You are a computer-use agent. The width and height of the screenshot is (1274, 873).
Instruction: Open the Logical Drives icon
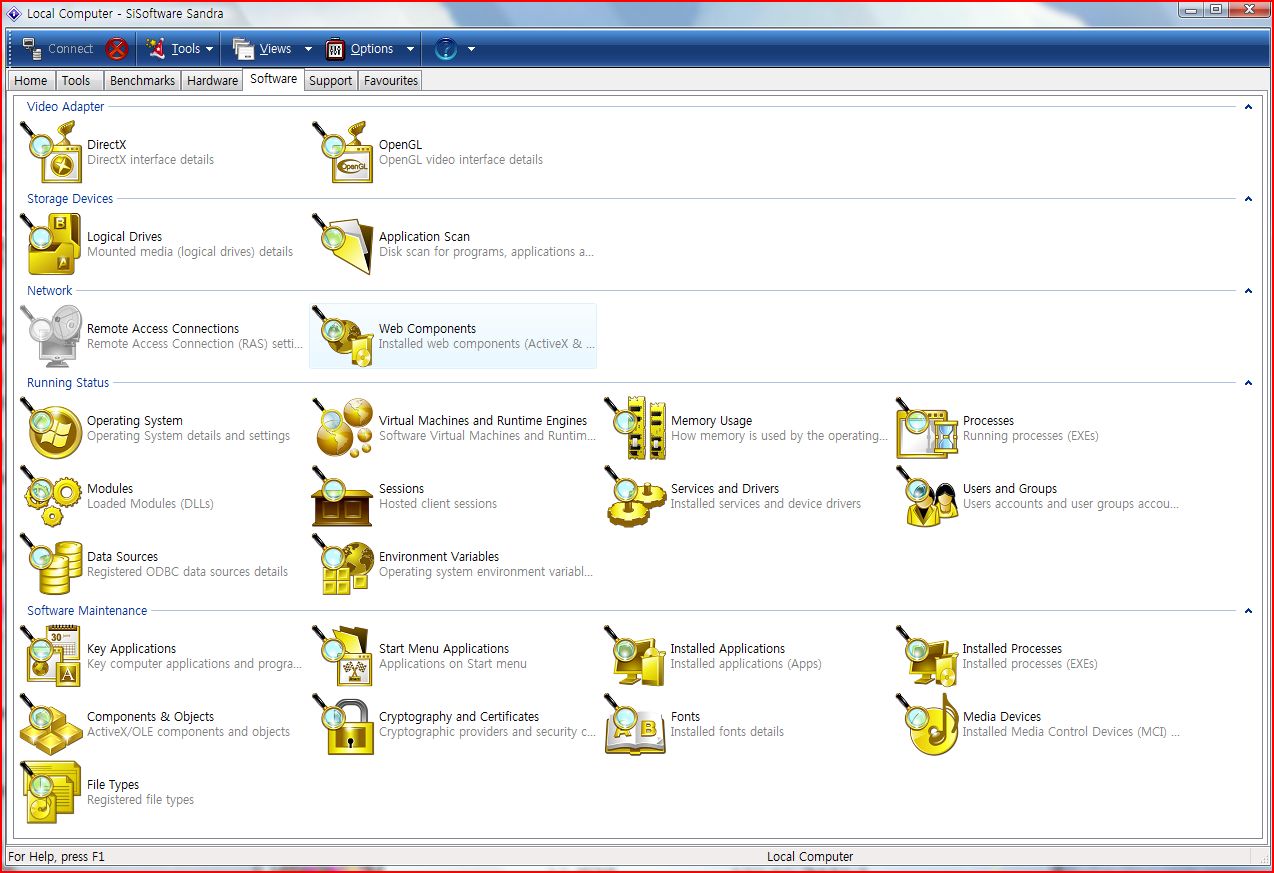[51, 244]
